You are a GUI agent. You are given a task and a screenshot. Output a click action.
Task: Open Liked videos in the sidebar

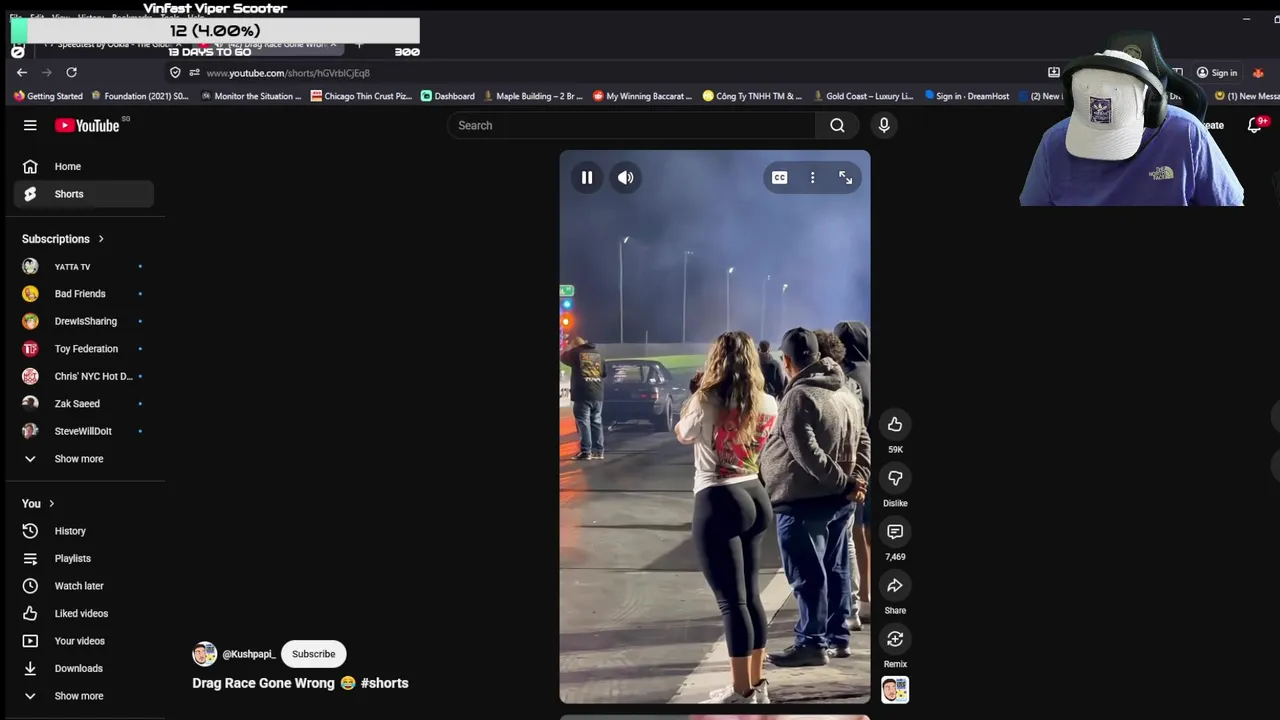click(x=84, y=614)
